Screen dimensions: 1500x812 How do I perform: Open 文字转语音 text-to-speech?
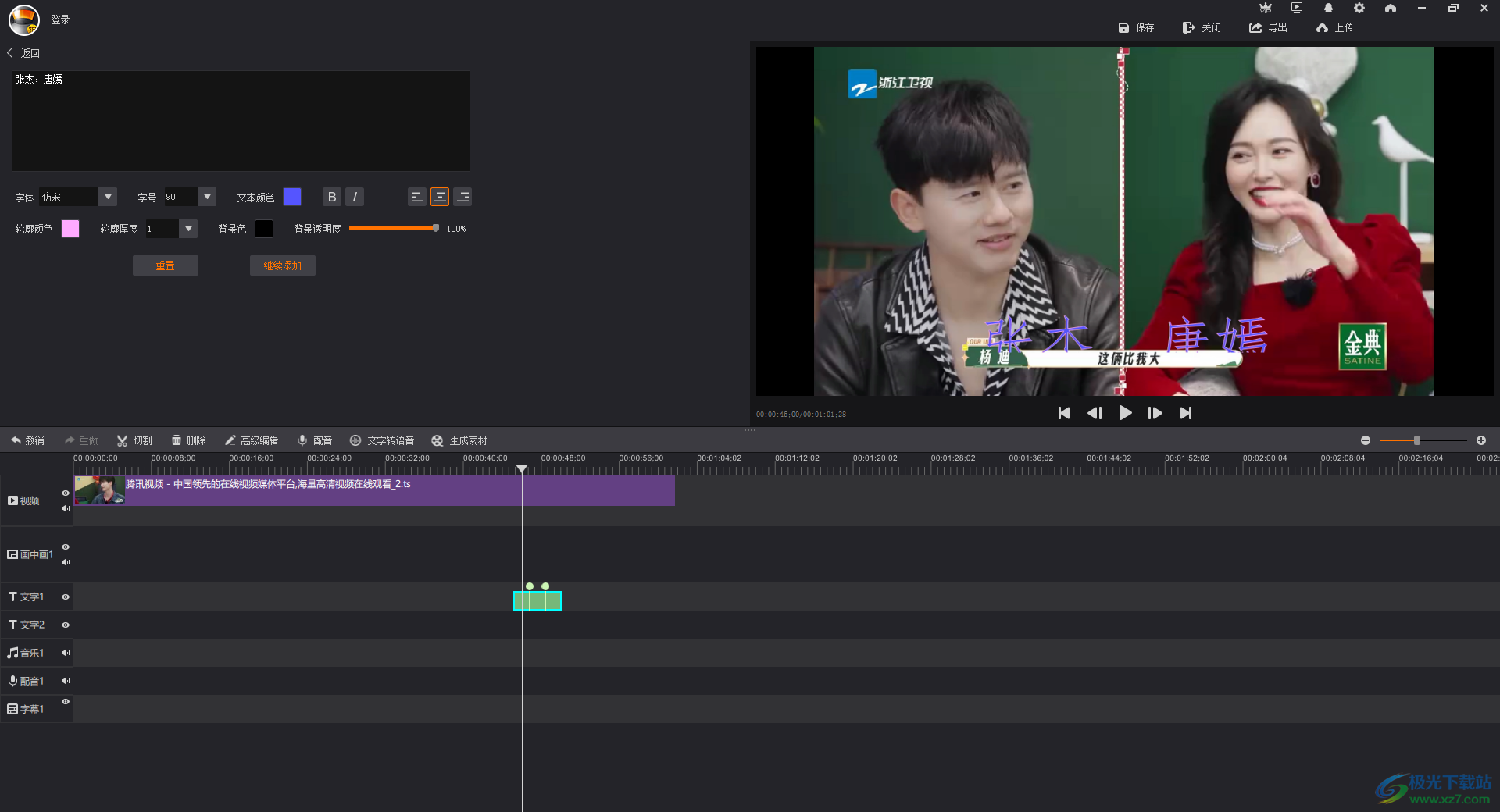[x=382, y=440]
